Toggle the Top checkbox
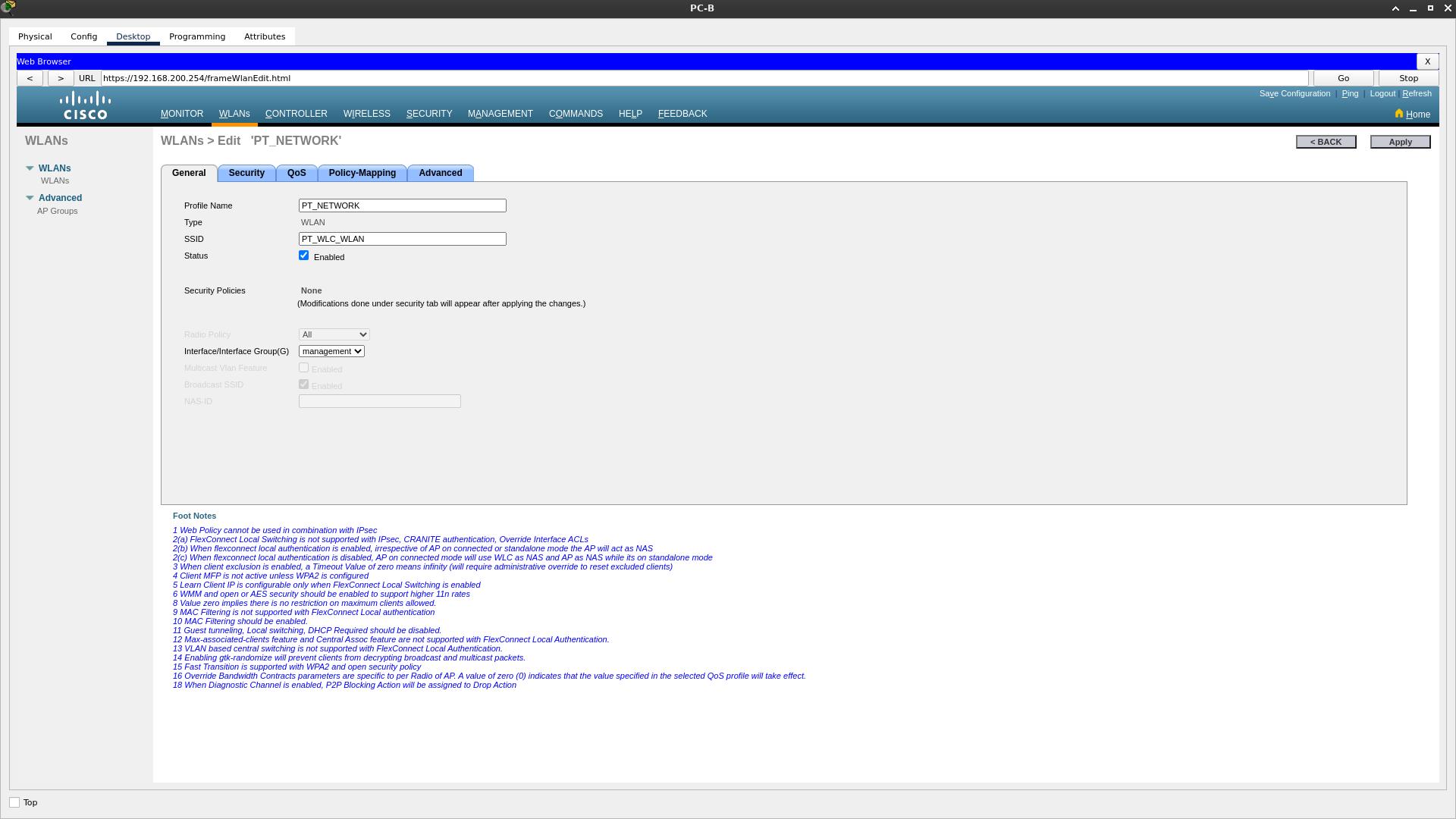Image resolution: width=1456 pixels, height=819 pixels. [x=14, y=802]
